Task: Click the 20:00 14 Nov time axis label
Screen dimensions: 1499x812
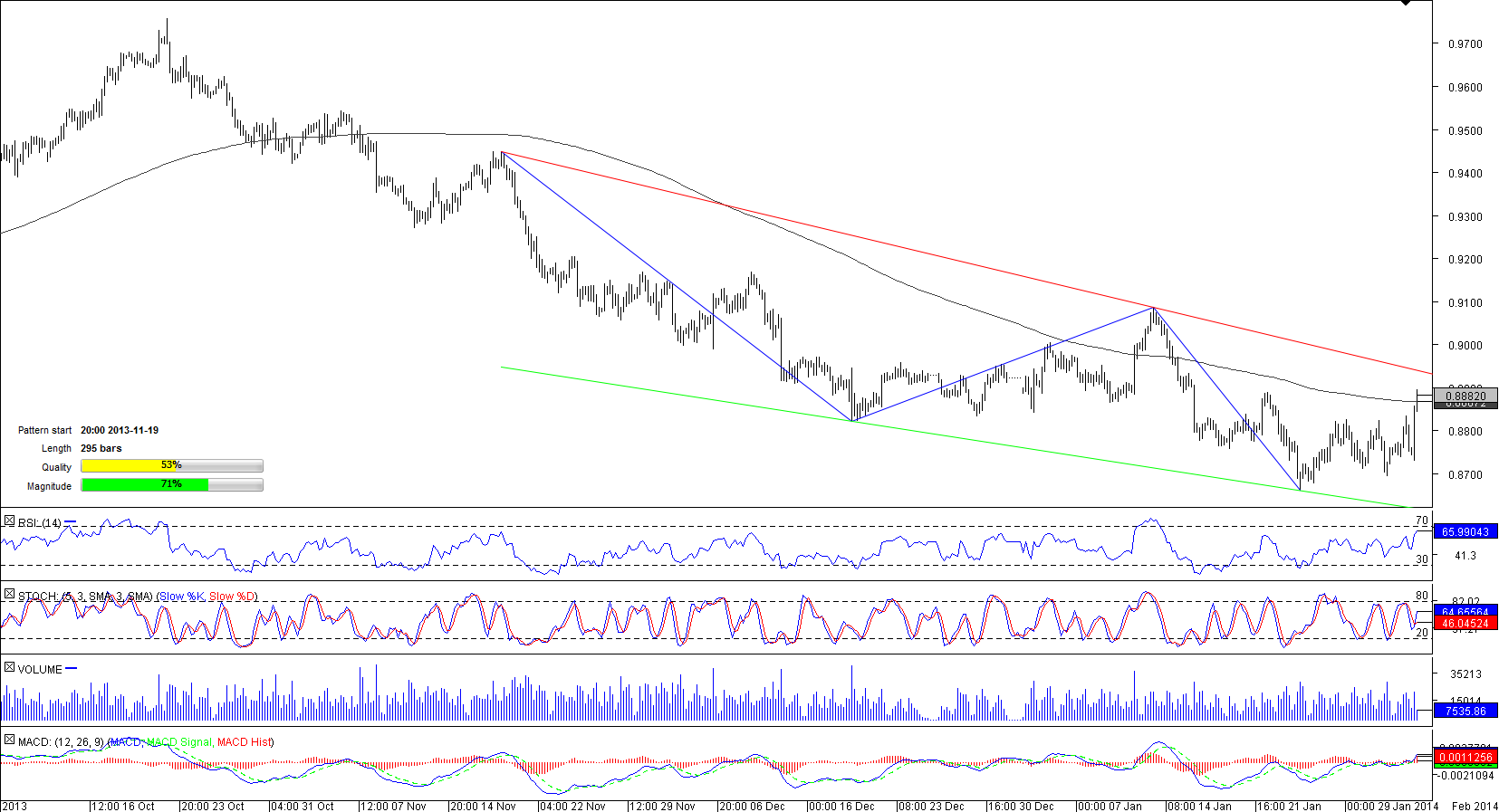Action: point(483,806)
